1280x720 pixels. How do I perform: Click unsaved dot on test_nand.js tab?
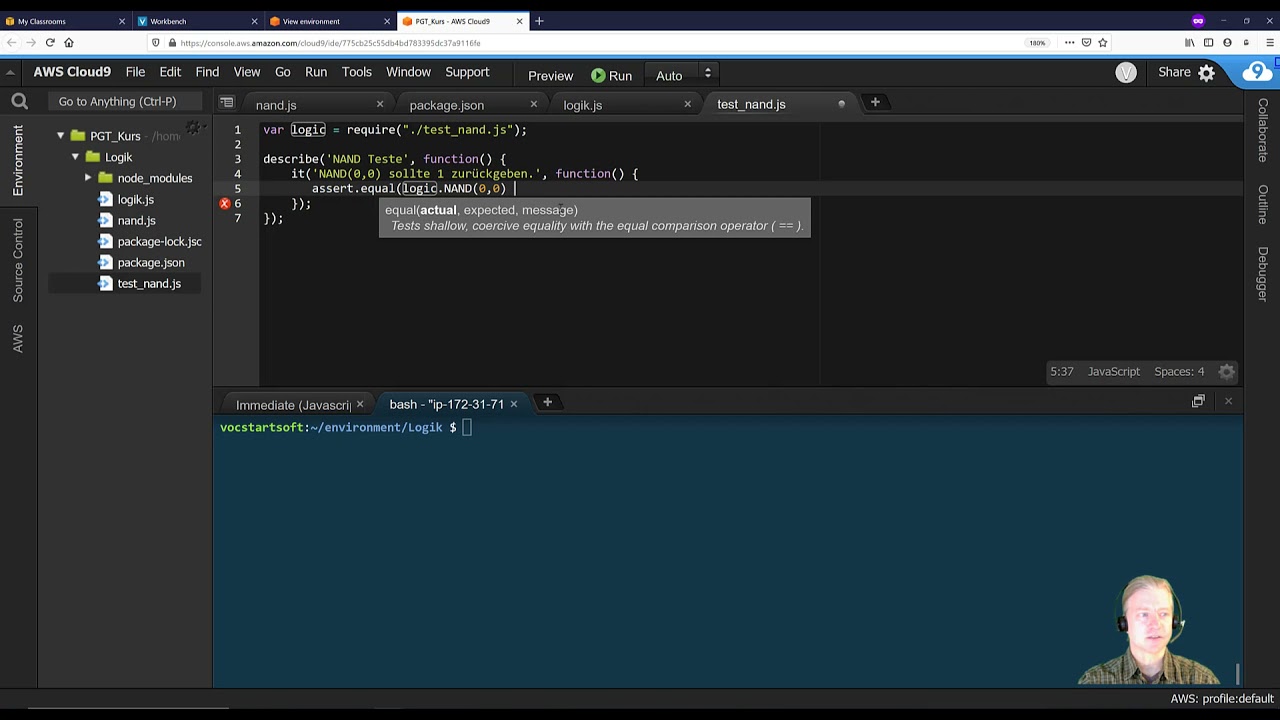[x=841, y=104]
